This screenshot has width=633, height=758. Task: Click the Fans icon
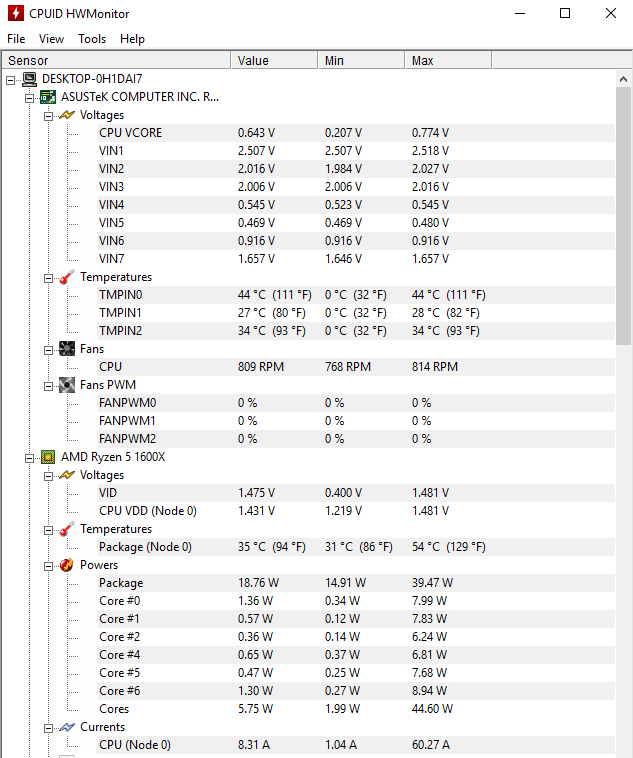pos(67,349)
